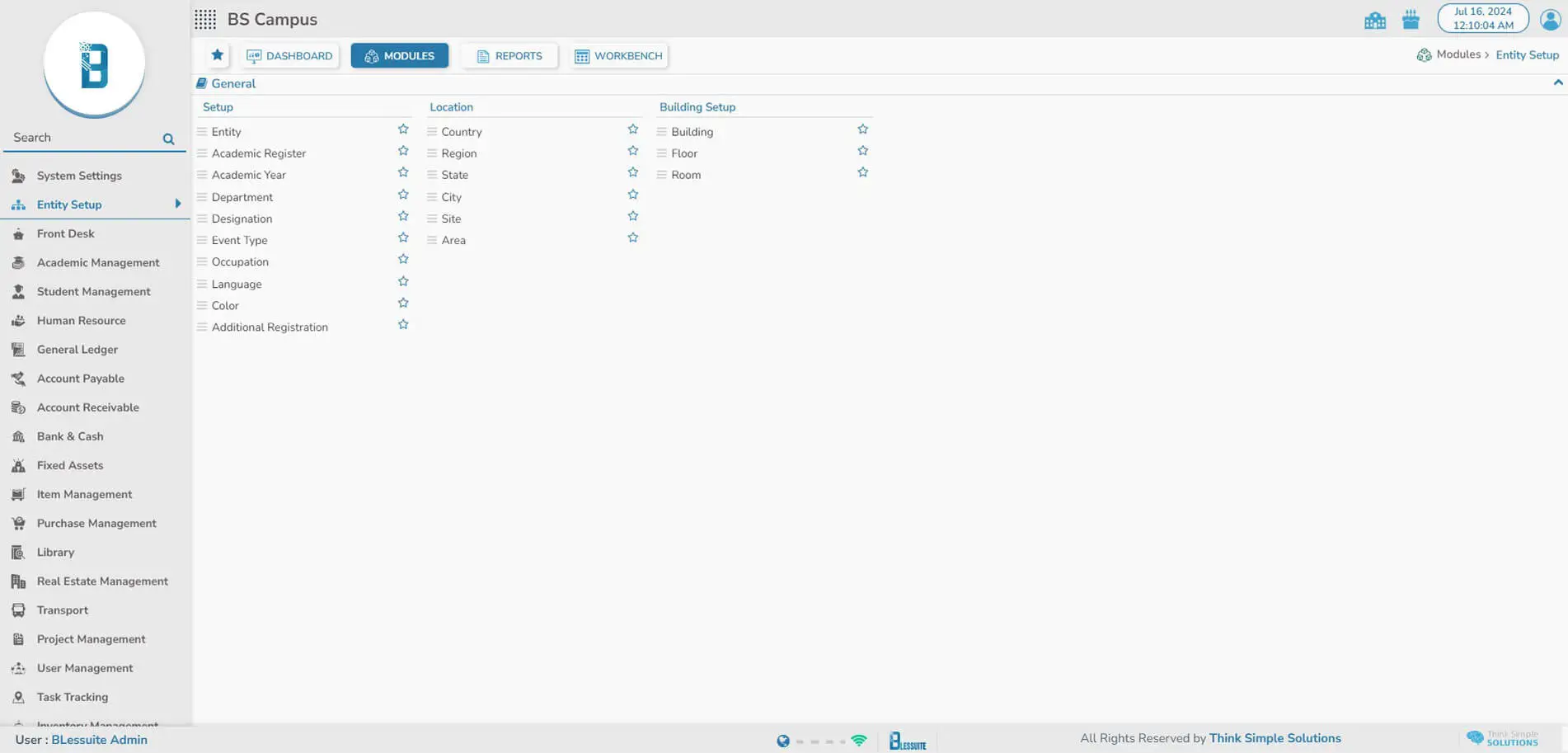Mark Building as favorite with star
This screenshot has height=753, width=1568.
pos(862,129)
